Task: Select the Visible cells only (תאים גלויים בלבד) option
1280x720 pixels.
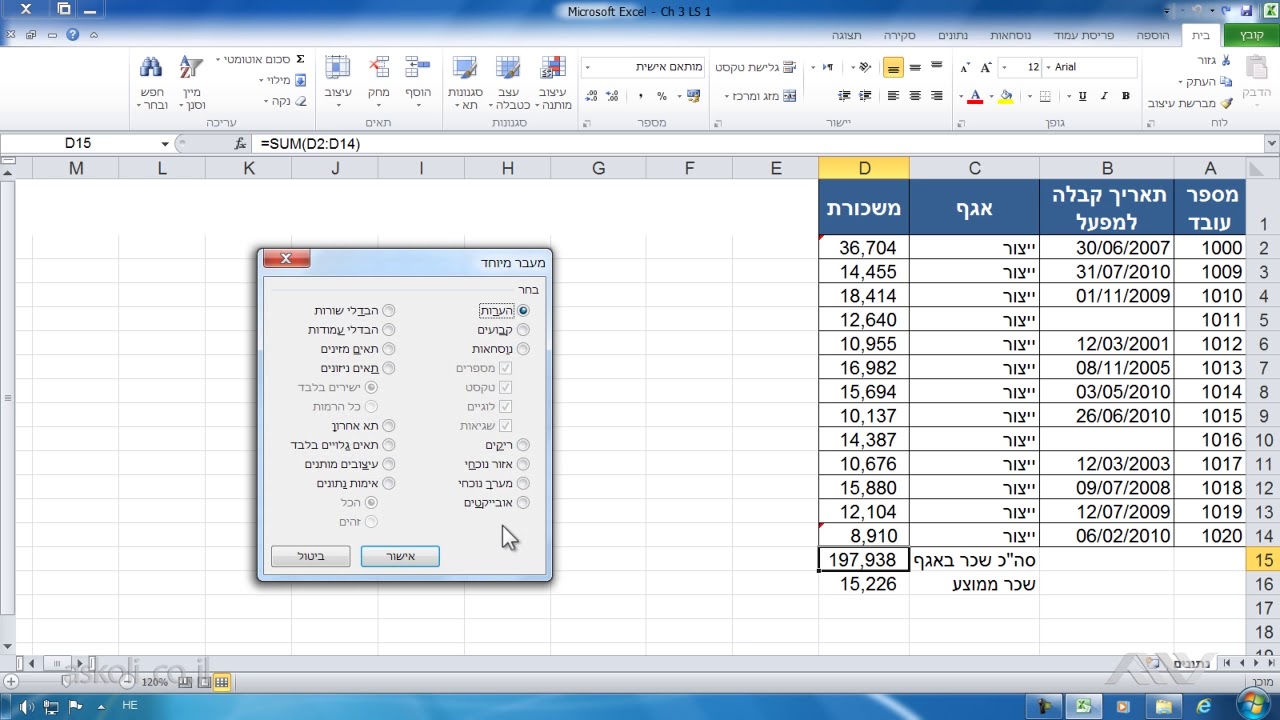Action: point(389,445)
